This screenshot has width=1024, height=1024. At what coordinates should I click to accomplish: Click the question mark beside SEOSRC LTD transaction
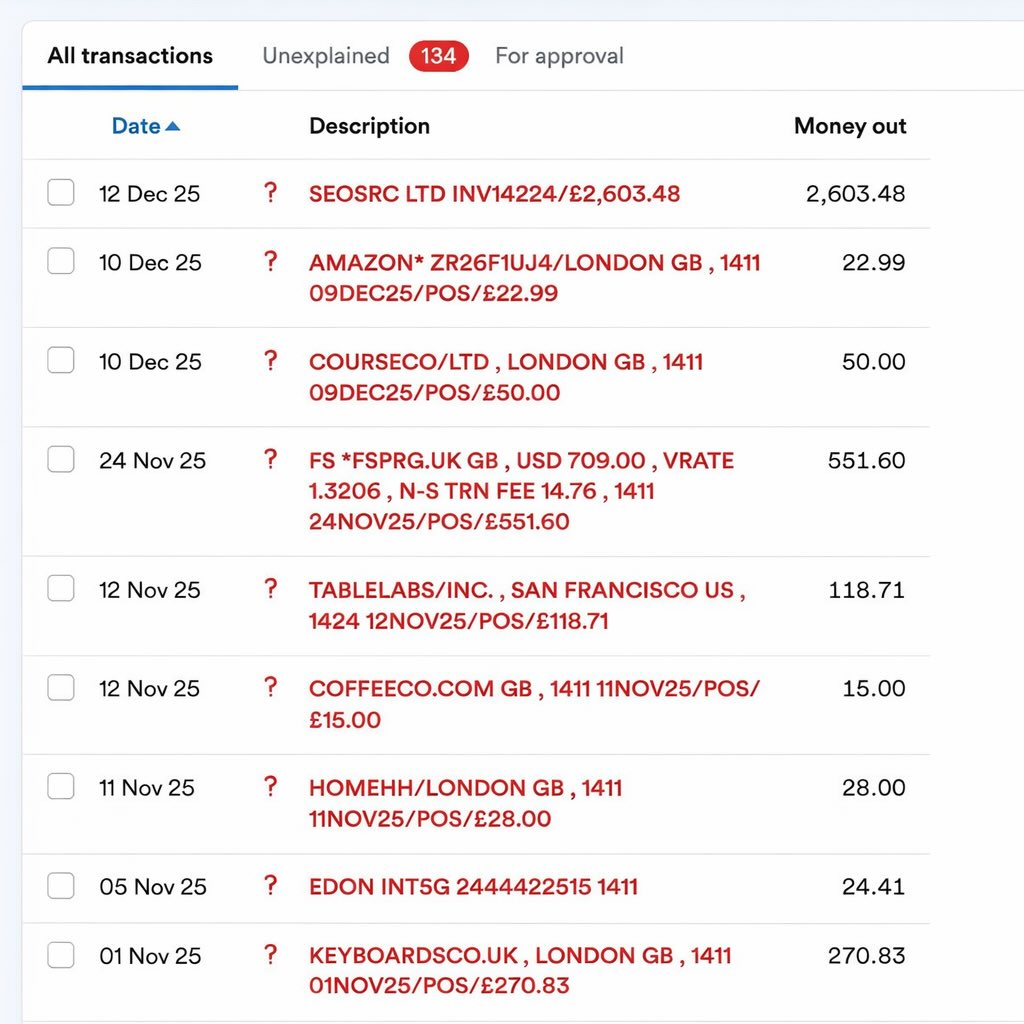(269, 193)
